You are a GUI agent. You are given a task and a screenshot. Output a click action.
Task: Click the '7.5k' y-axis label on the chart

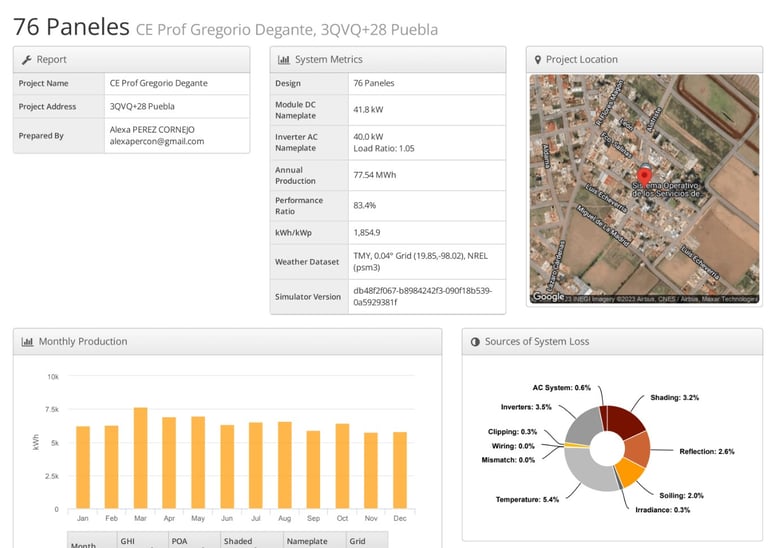pyautogui.click(x=52, y=409)
